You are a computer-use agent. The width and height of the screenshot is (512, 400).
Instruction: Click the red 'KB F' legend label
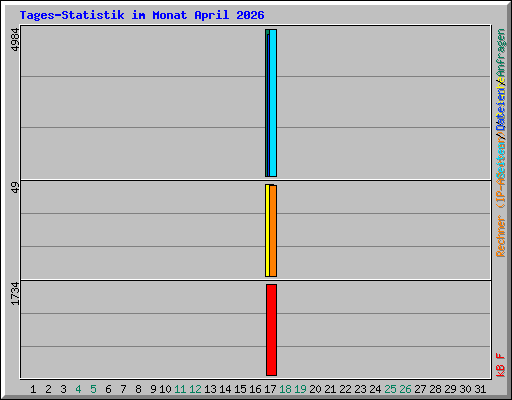[501, 365]
